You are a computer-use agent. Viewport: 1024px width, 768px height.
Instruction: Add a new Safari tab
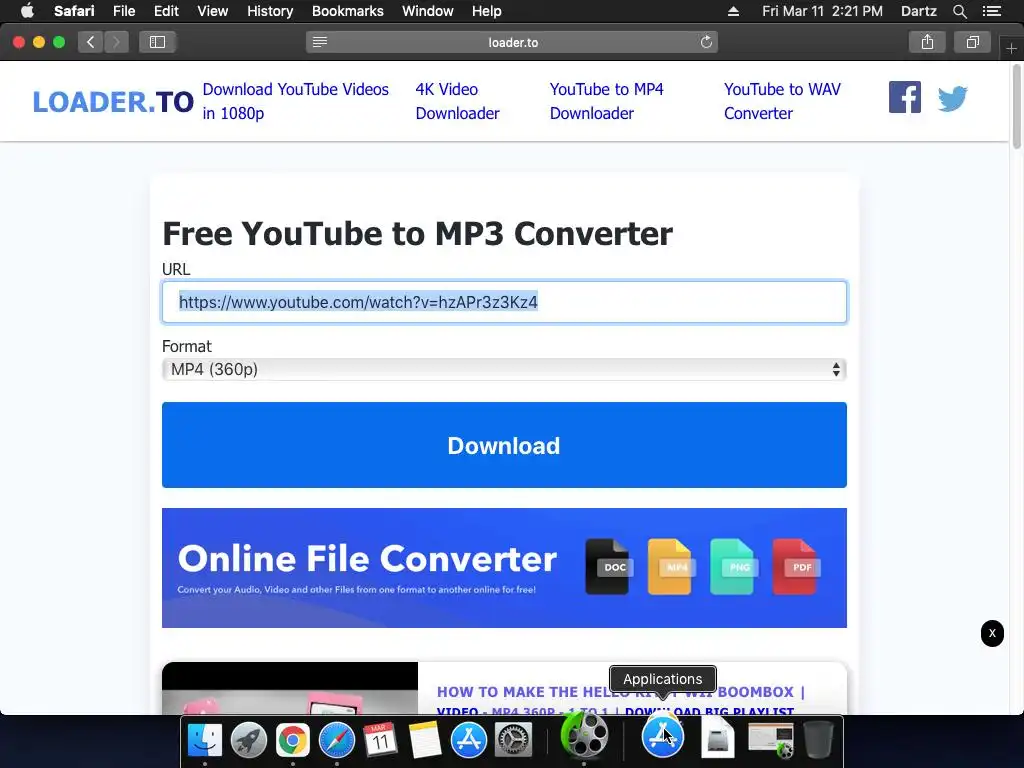coord(1012,49)
